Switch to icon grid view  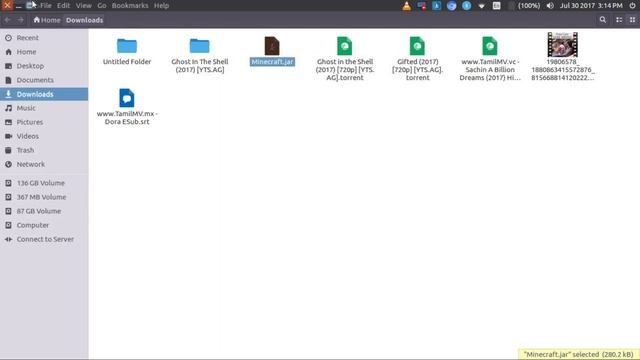632,20
